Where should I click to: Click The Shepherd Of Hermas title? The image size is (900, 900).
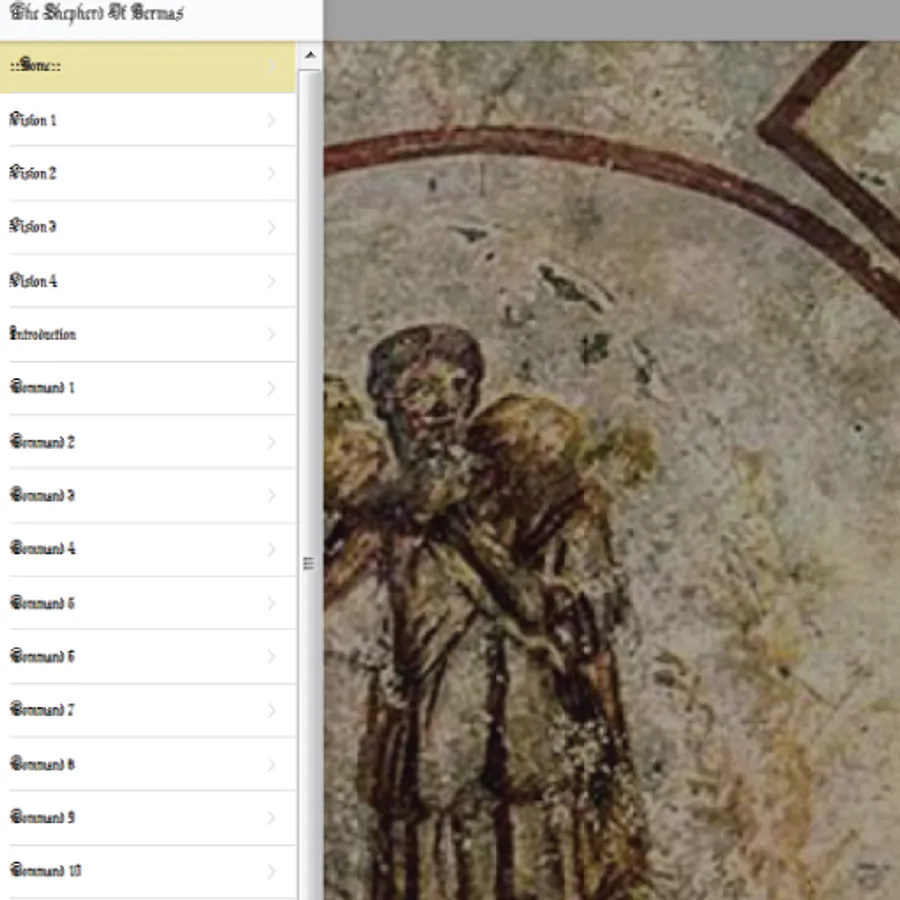pyautogui.click(x=96, y=13)
